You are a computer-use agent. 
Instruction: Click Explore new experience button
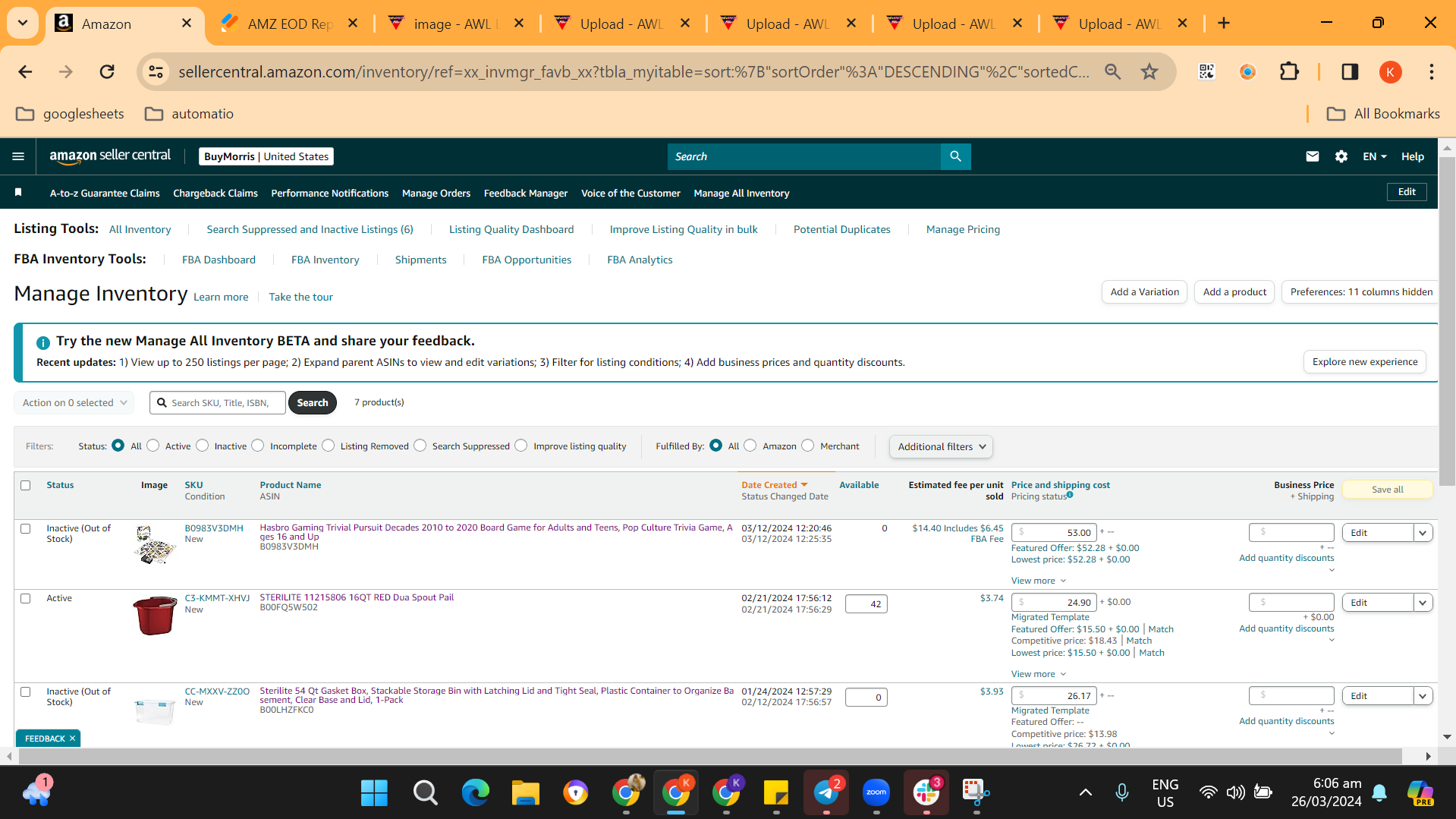[1364, 362]
